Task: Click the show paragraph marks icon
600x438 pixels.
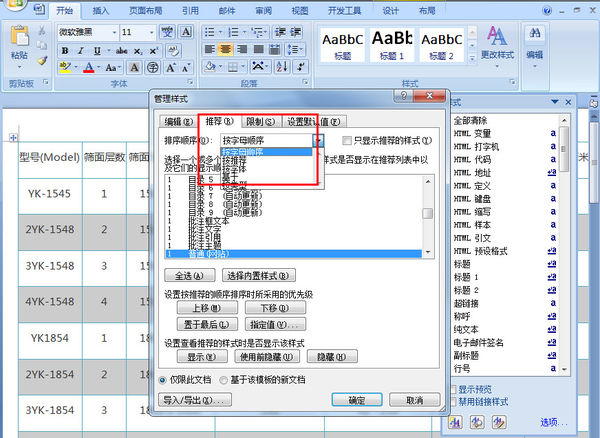Action: tap(301, 67)
